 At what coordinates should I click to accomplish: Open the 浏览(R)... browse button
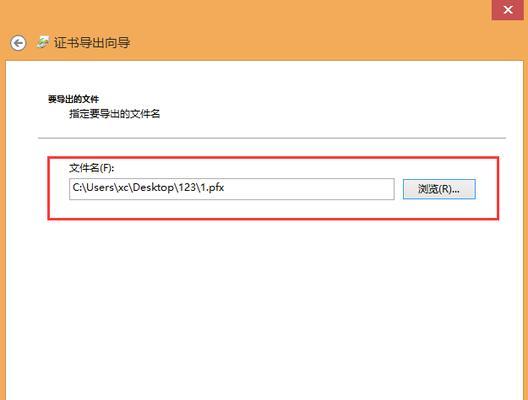tap(439, 189)
